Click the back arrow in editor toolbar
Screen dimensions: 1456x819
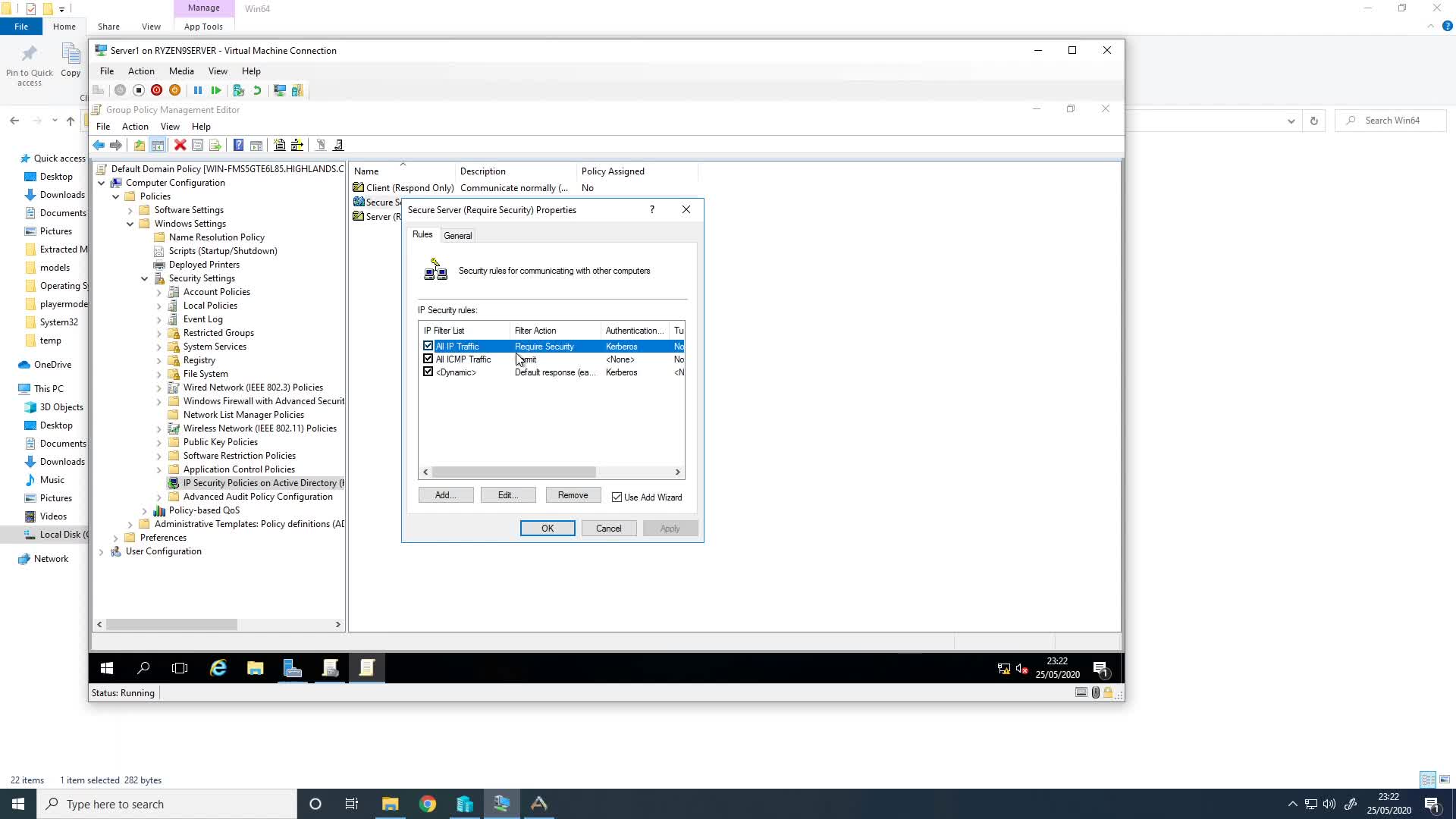(x=99, y=145)
